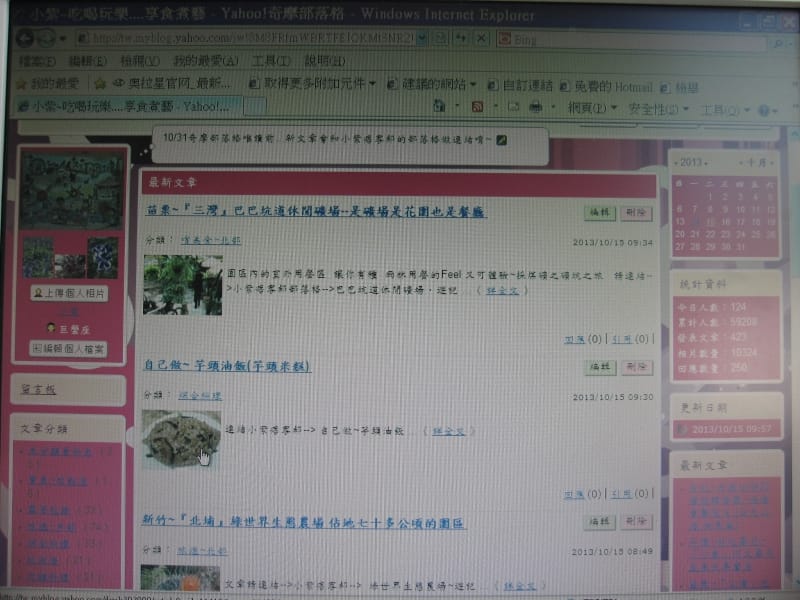Open the 編輯(E) menu in menu bar
The image size is (800, 600).
88,62
